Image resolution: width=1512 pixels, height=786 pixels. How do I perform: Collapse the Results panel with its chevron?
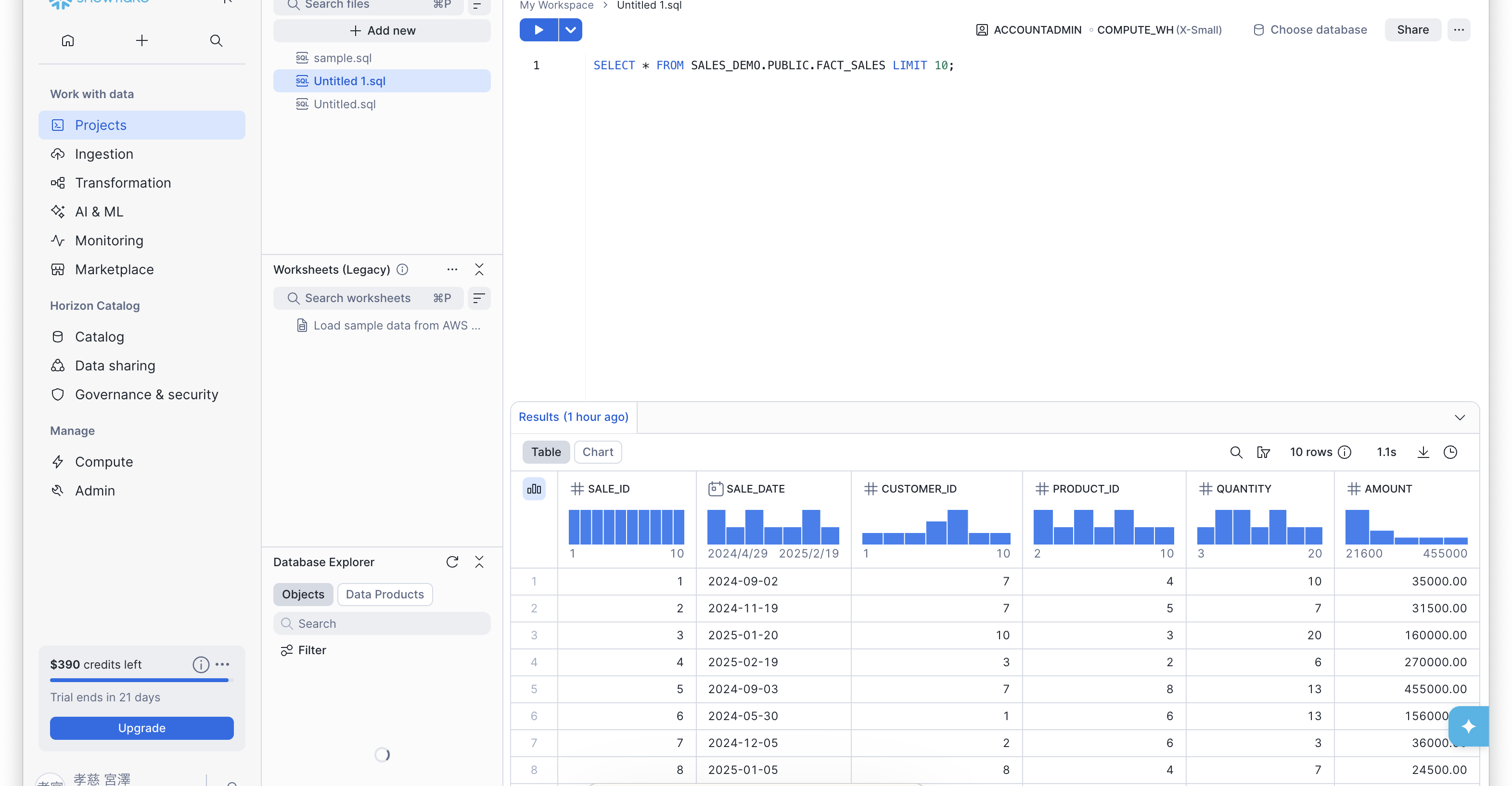[x=1461, y=417]
